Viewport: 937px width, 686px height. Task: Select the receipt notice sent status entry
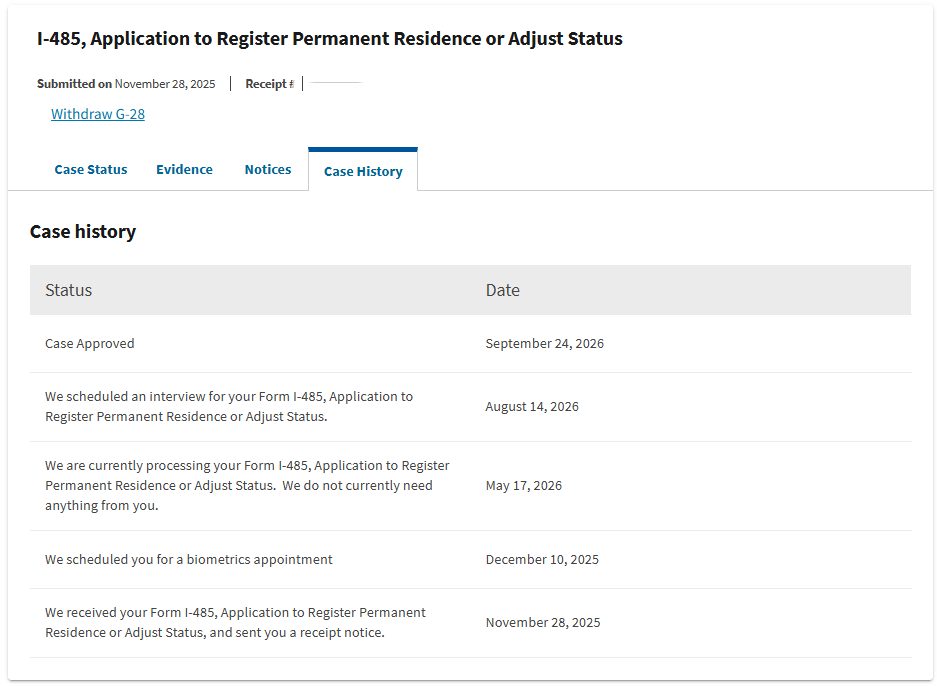coord(235,623)
